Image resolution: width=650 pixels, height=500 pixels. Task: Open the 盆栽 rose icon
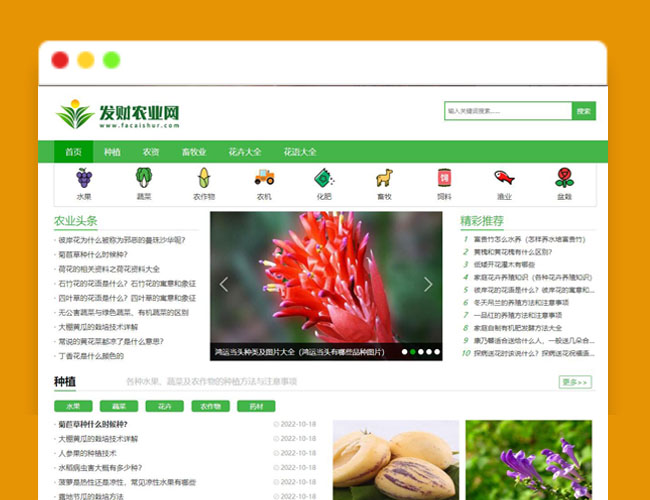(x=564, y=178)
